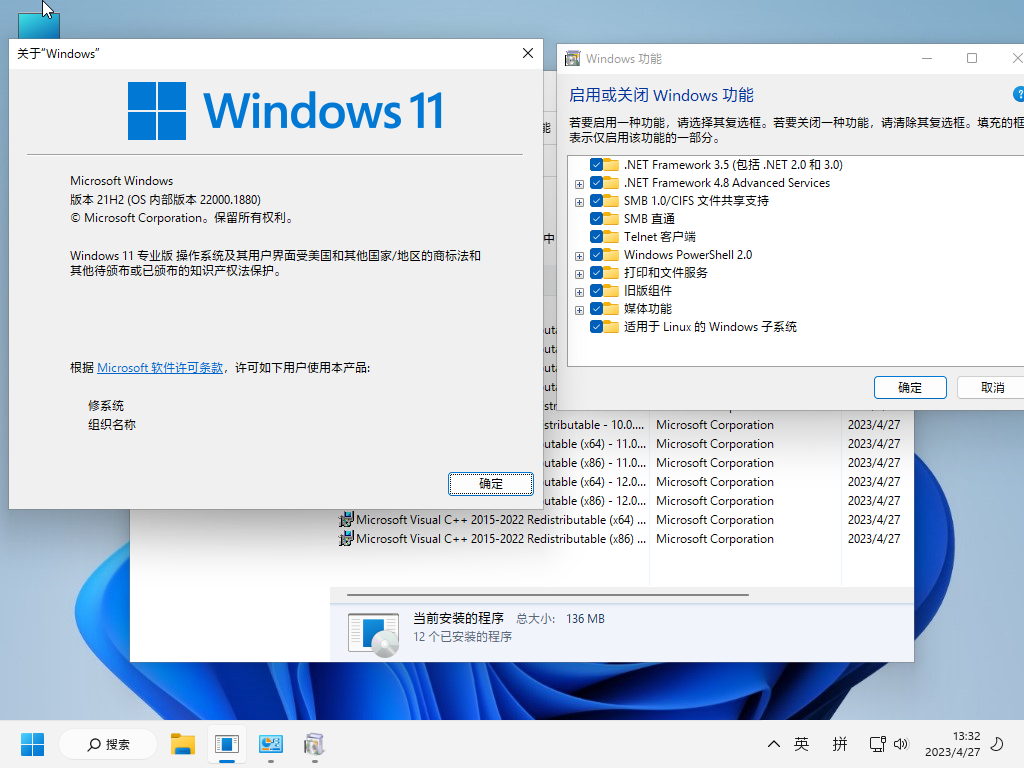The width and height of the screenshot is (1024, 768).
Task: Click the horizontal scrollbar in programs list
Action: click(x=547, y=595)
